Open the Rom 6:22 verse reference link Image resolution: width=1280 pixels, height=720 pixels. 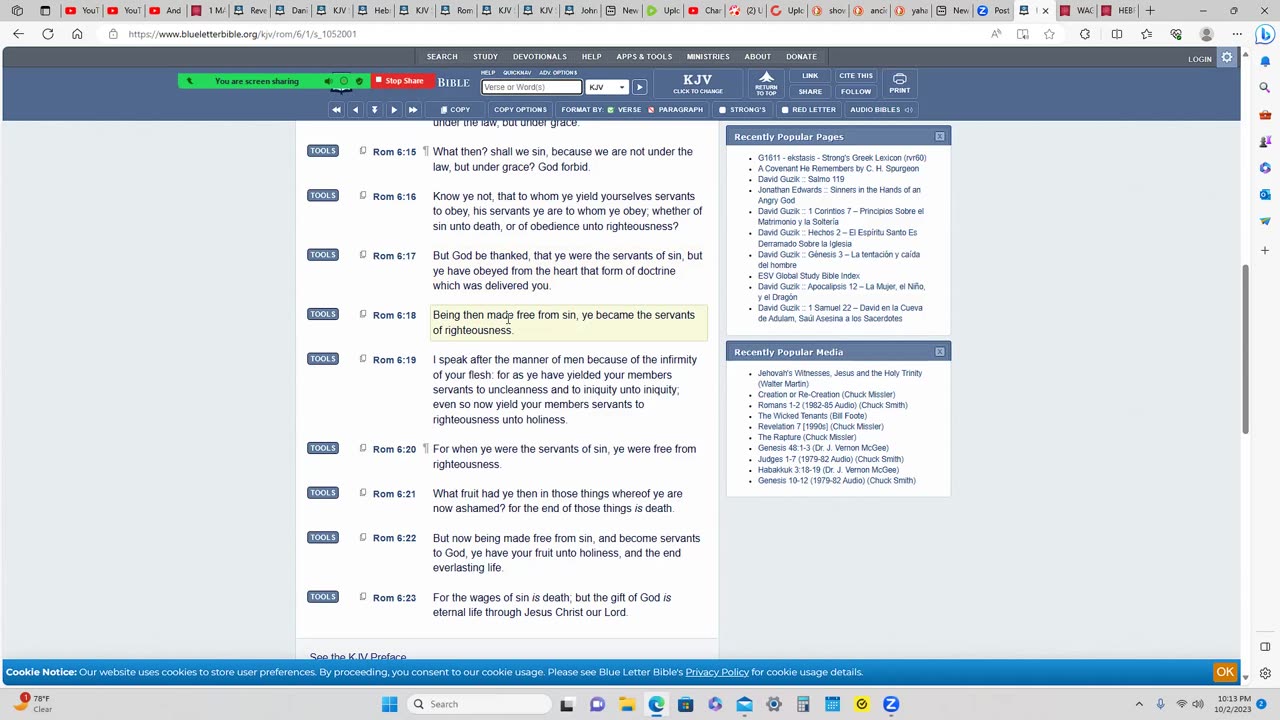[394, 538]
